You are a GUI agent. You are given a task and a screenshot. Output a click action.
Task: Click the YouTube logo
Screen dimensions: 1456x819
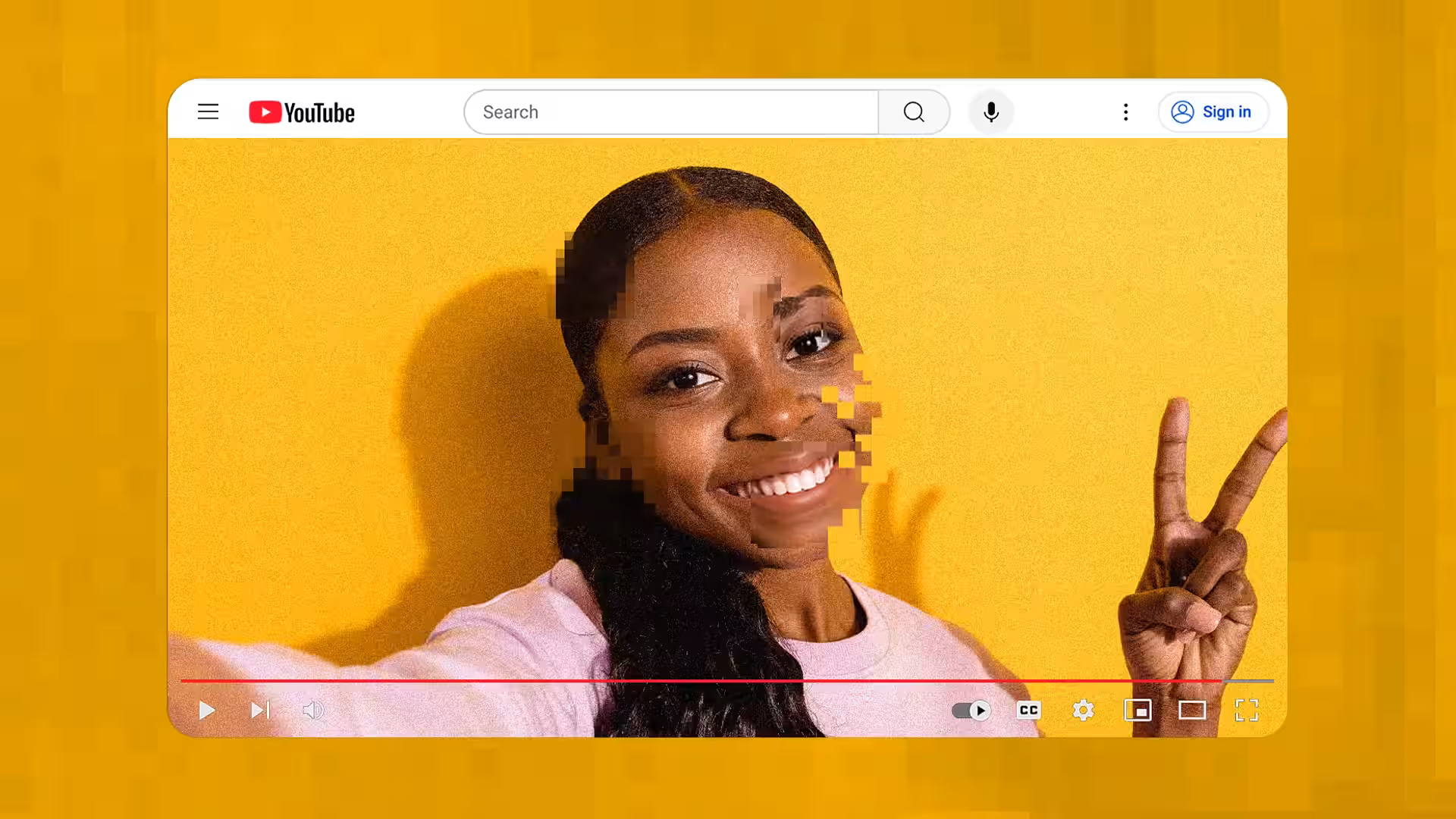[x=302, y=112]
